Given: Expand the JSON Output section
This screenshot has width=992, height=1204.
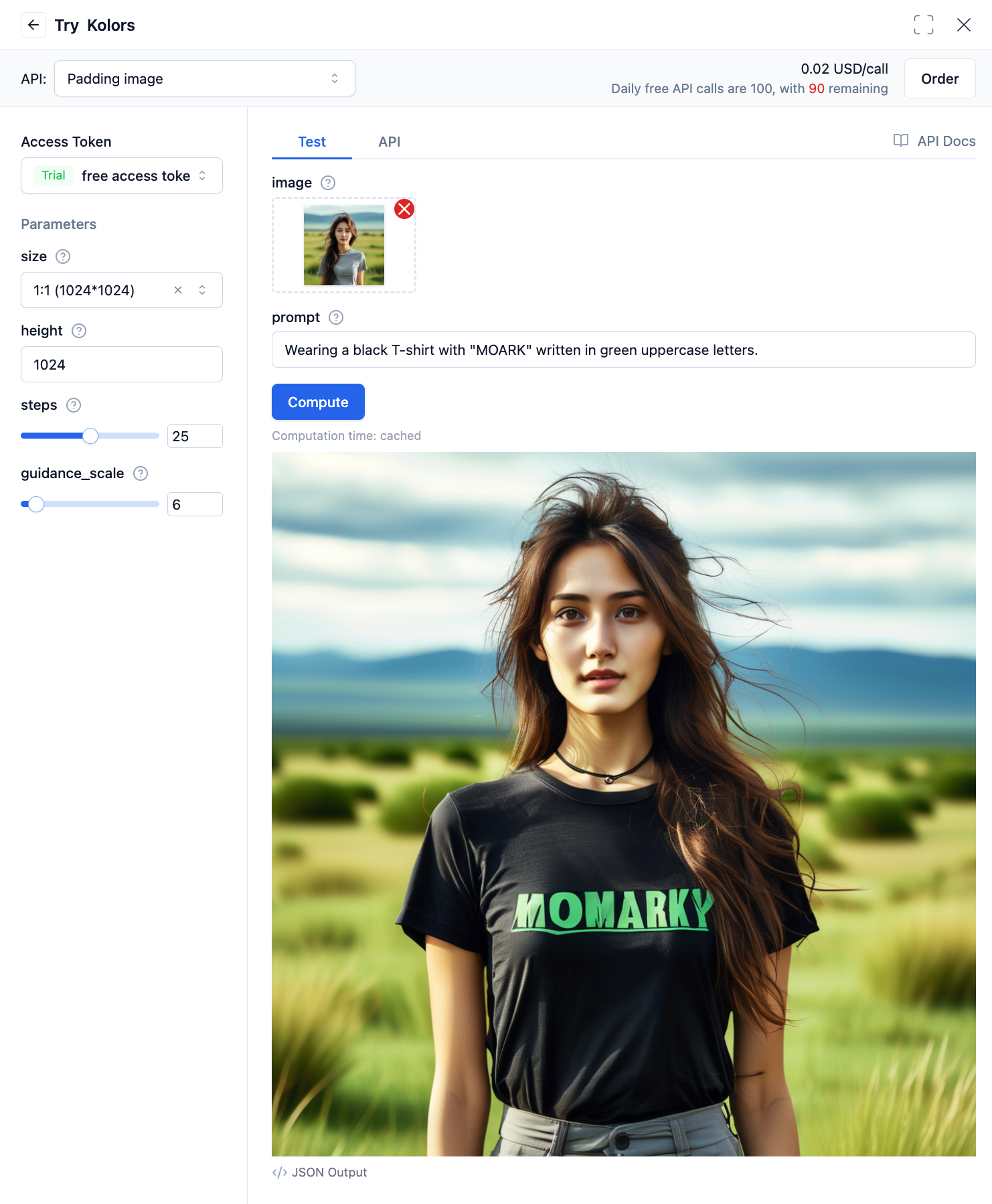Looking at the screenshot, I should (320, 1173).
